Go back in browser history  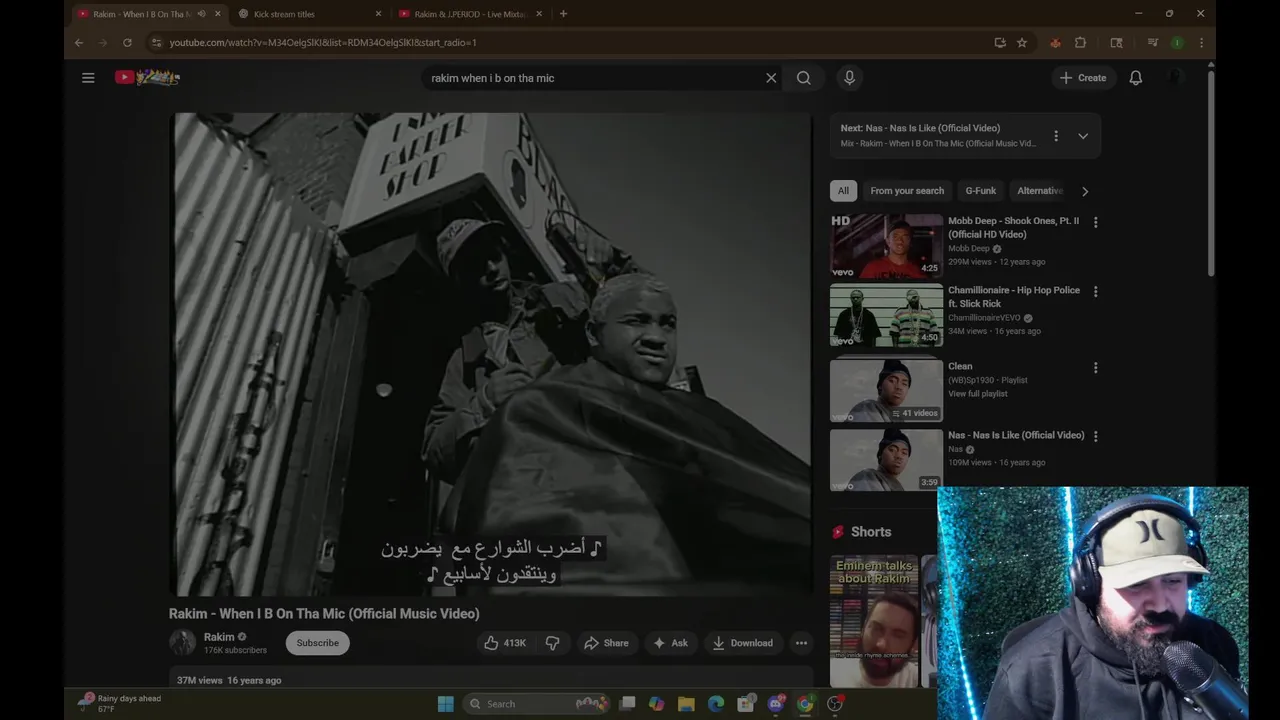[x=79, y=43]
